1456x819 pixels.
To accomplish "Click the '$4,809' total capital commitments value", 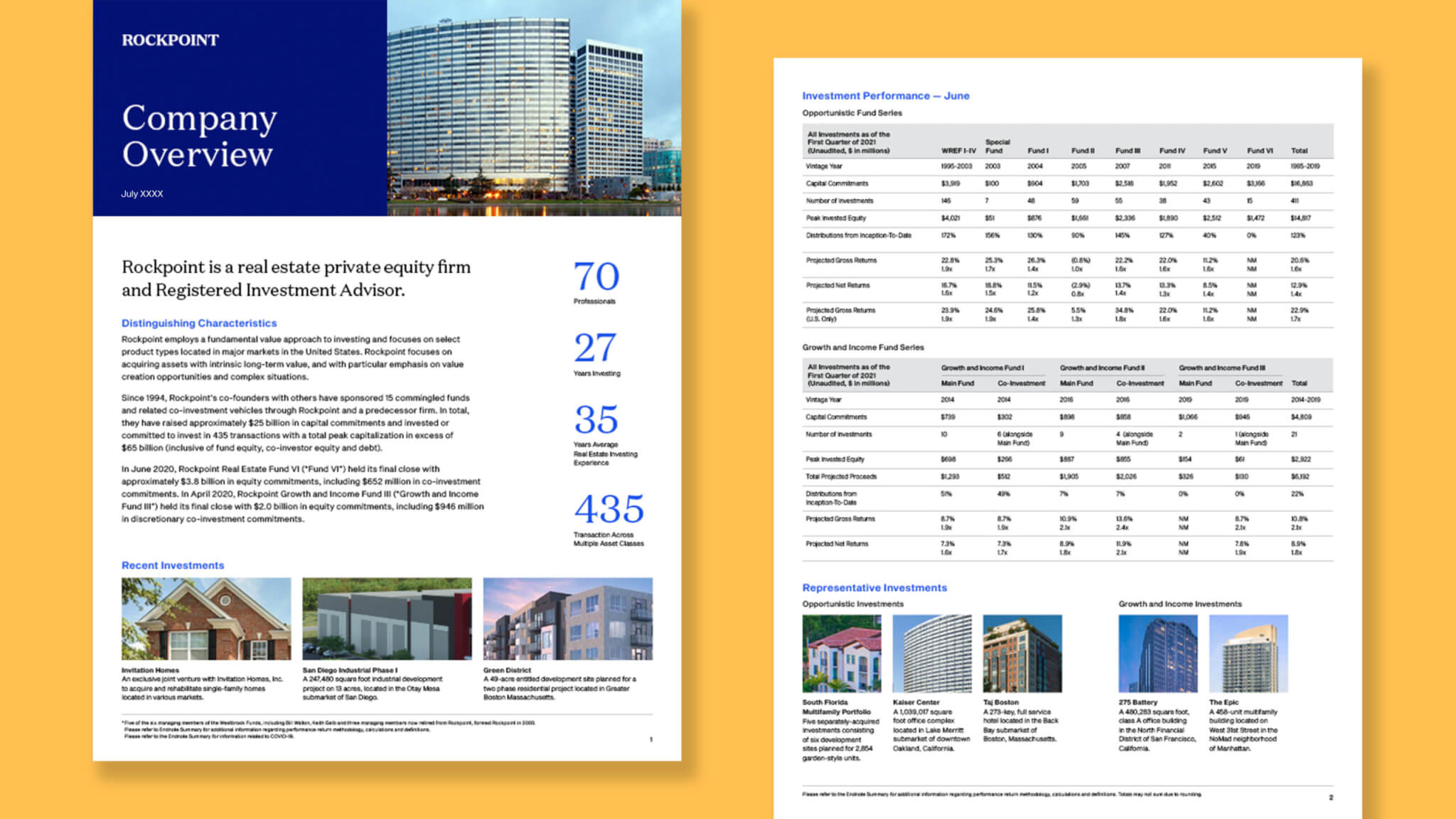I will tap(1301, 417).
